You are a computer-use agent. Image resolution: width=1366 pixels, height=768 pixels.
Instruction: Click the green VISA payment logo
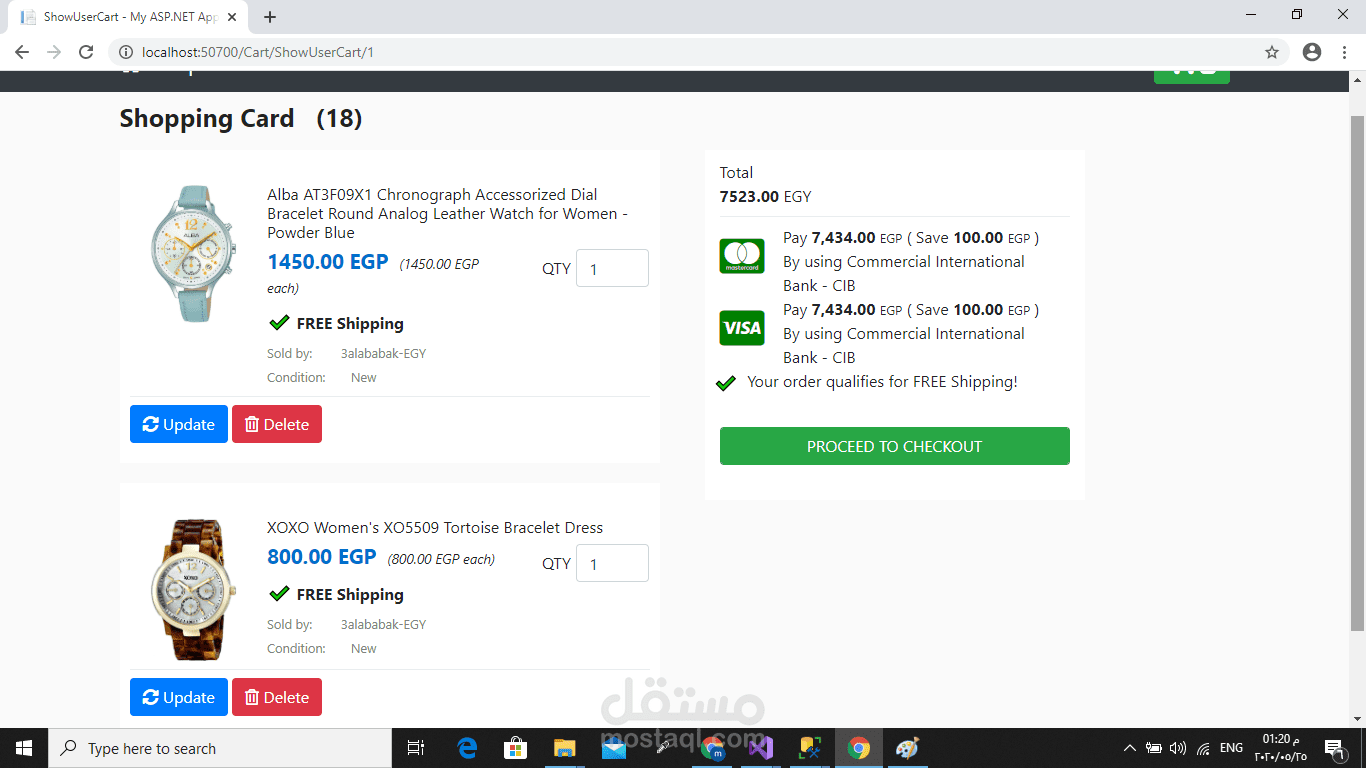point(742,328)
